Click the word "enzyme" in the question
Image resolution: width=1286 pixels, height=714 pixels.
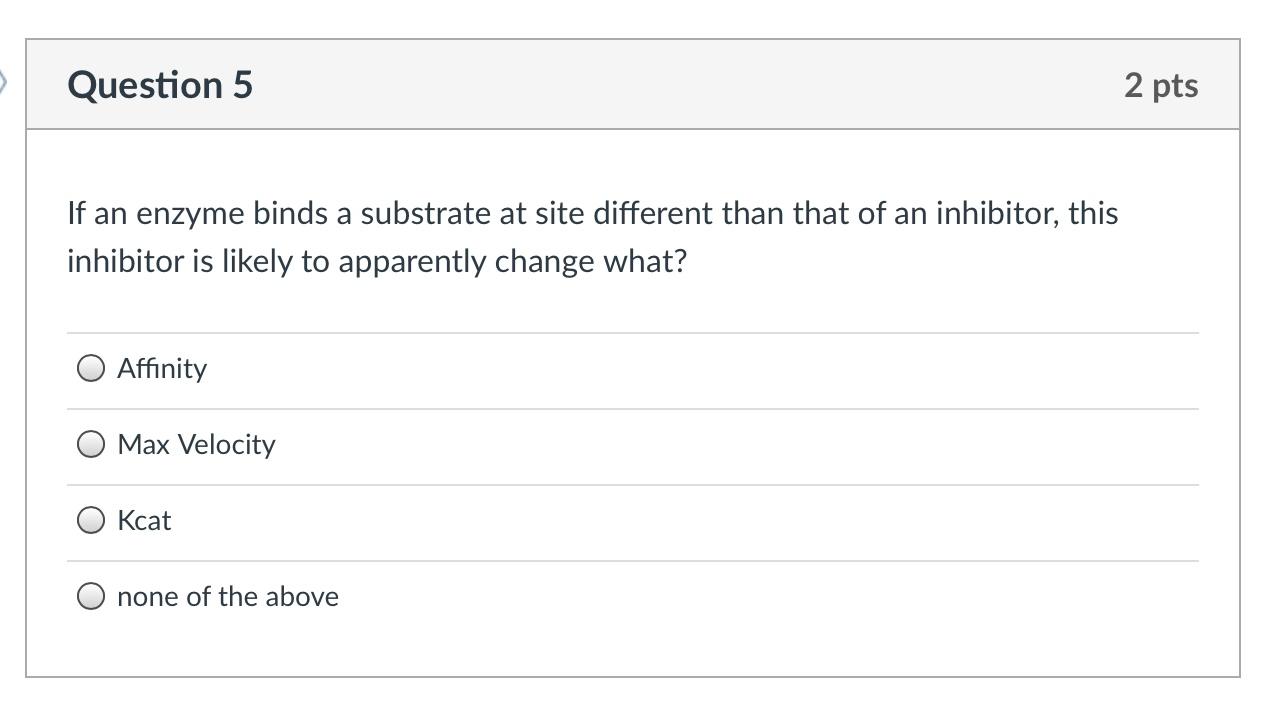coord(190,214)
